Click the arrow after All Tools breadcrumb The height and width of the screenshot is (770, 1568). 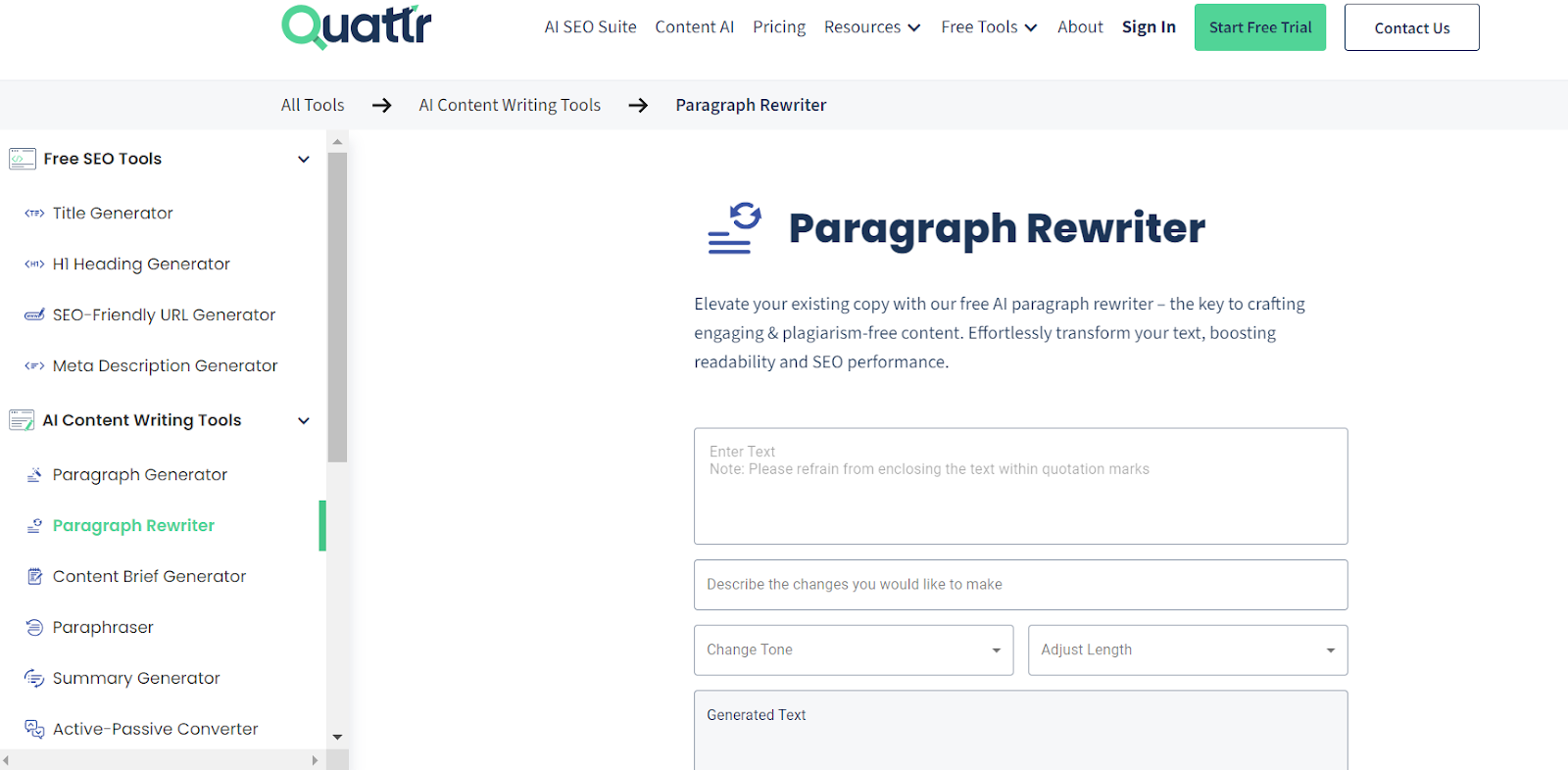[382, 105]
